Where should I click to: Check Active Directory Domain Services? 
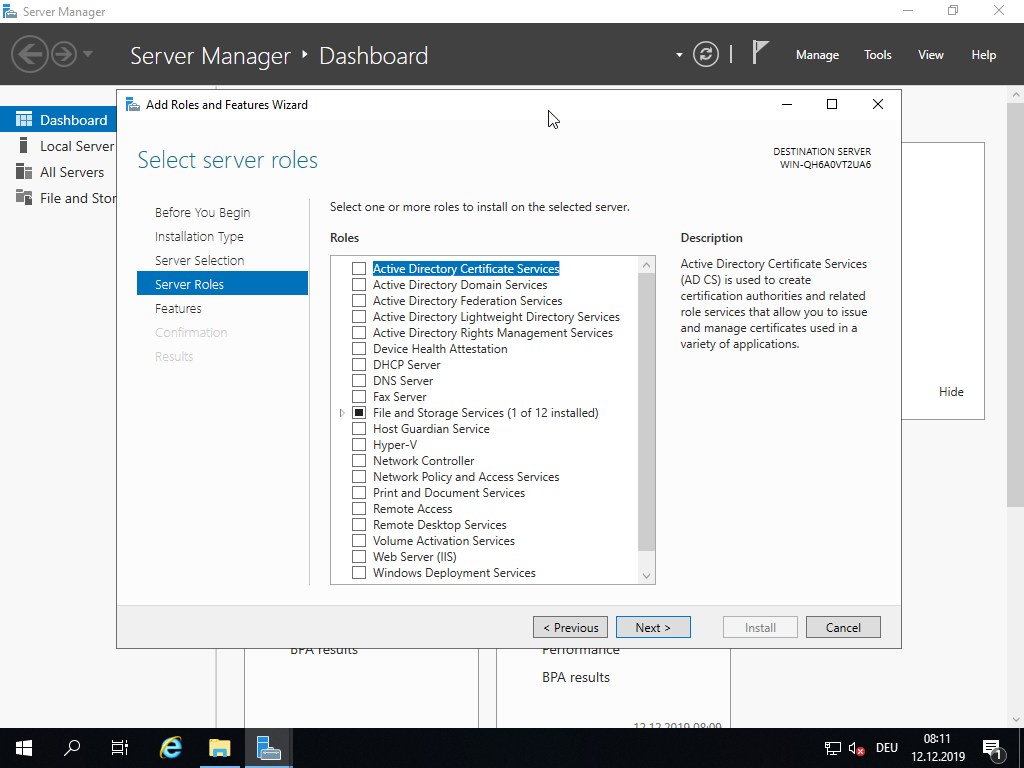[x=359, y=285]
